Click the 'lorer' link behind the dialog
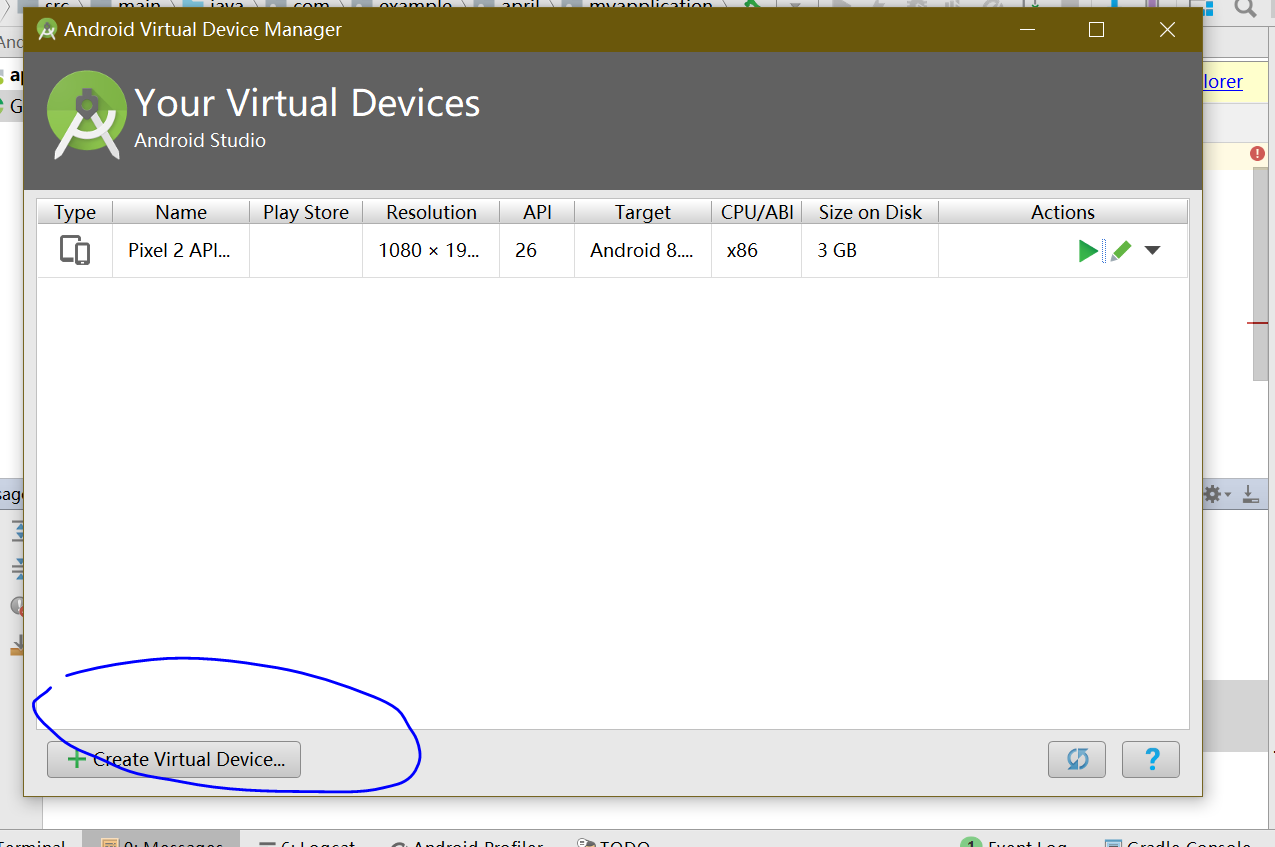 pyautogui.click(x=1222, y=82)
